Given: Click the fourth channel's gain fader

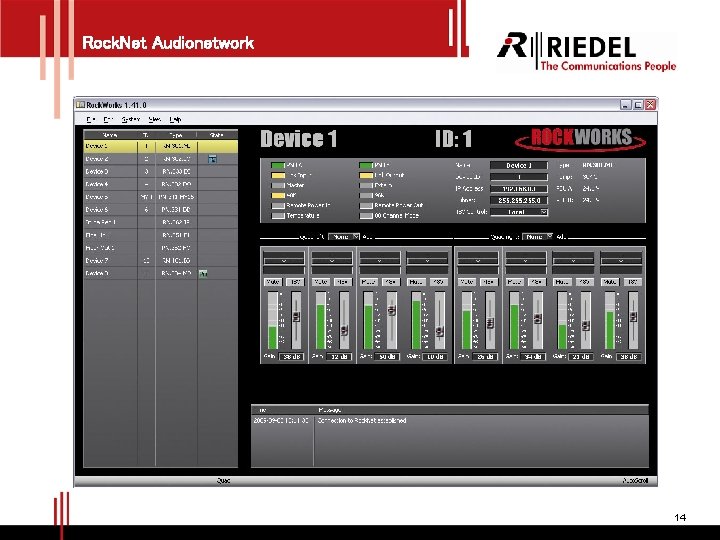Looking at the screenshot, I should point(439,331).
